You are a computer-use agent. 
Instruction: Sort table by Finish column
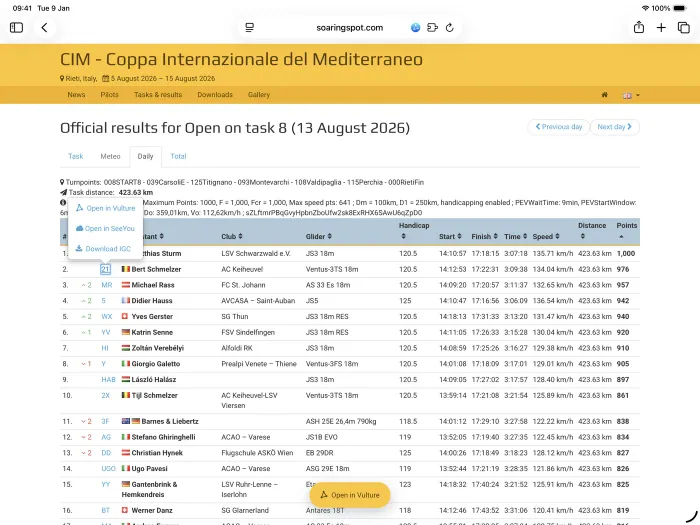click(x=484, y=236)
